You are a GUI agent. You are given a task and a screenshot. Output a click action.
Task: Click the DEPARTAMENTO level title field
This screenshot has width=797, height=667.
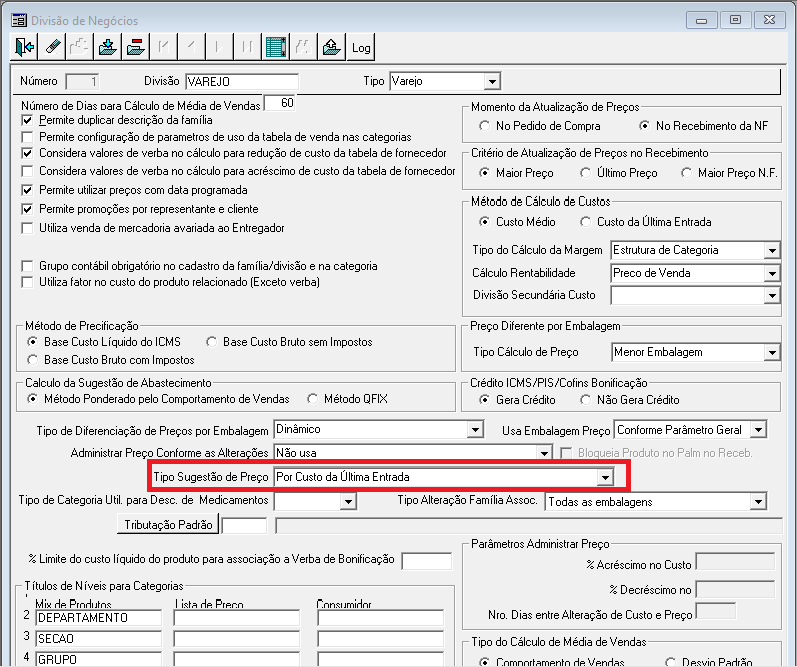[99, 618]
